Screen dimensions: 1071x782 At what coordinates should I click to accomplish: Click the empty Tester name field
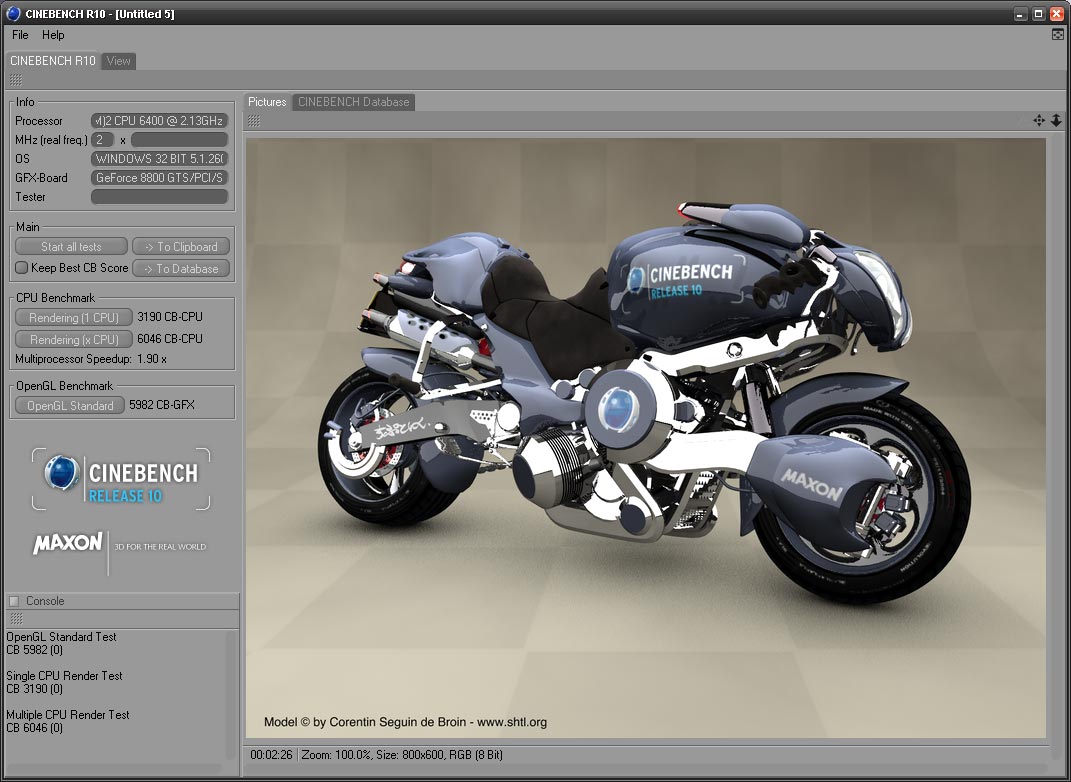click(x=159, y=197)
